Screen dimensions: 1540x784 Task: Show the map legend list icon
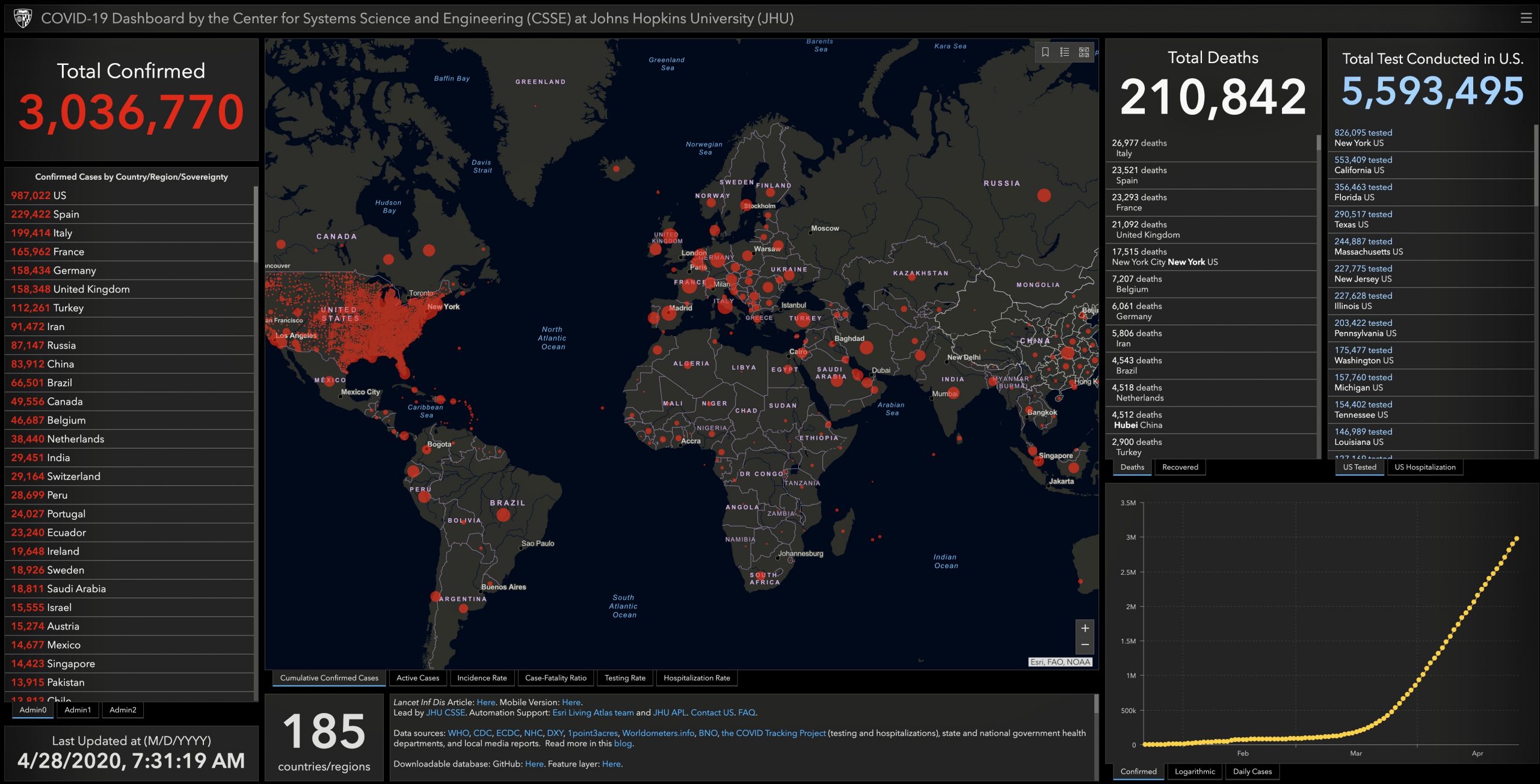(1065, 52)
